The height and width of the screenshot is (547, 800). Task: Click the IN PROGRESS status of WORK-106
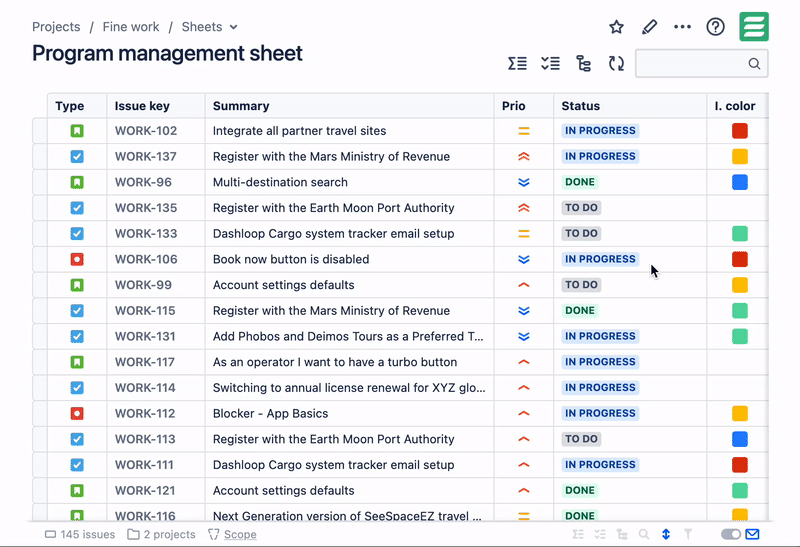pyautogui.click(x=601, y=259)
